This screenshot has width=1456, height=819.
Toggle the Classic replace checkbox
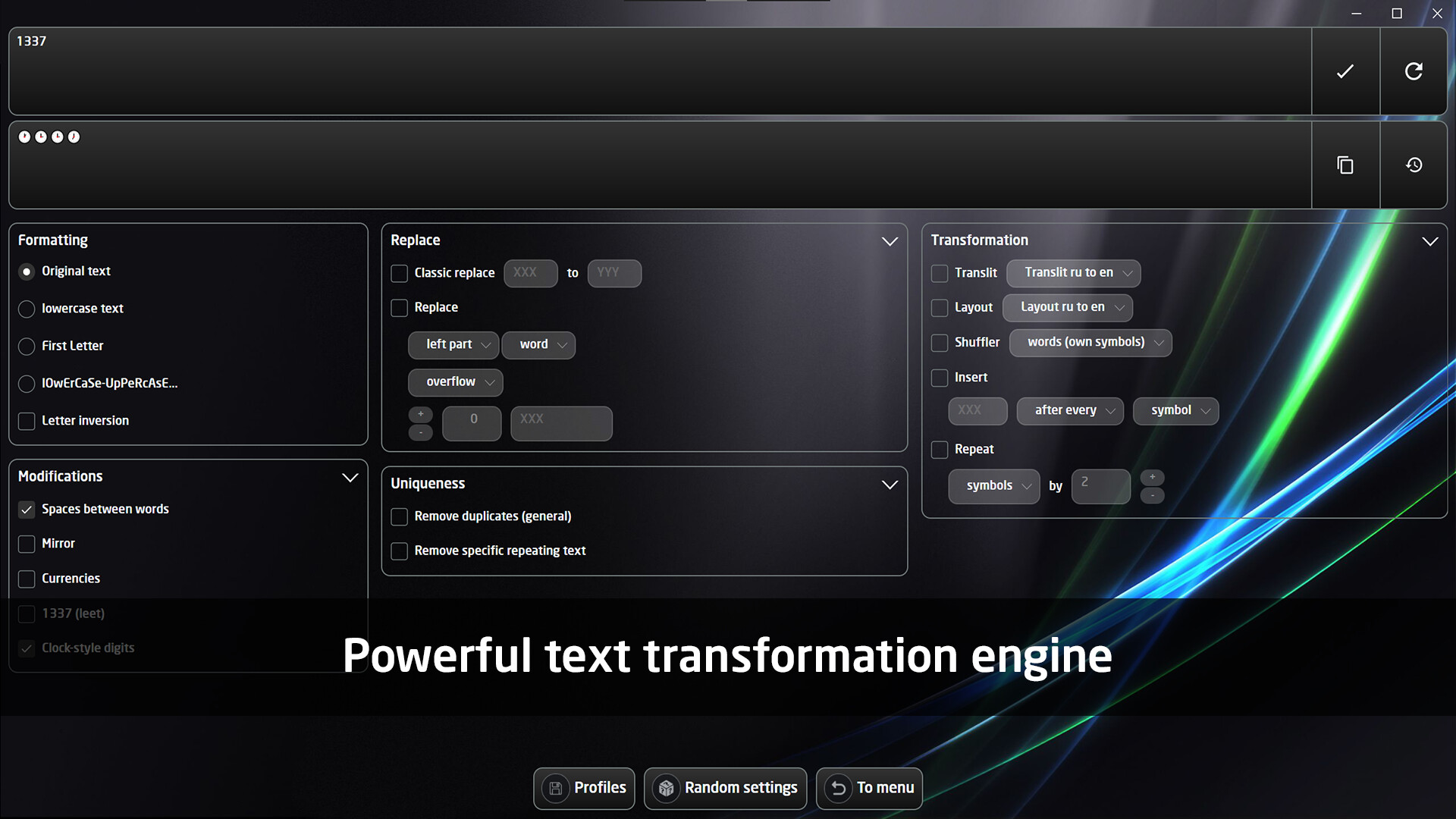pos(399,273)
